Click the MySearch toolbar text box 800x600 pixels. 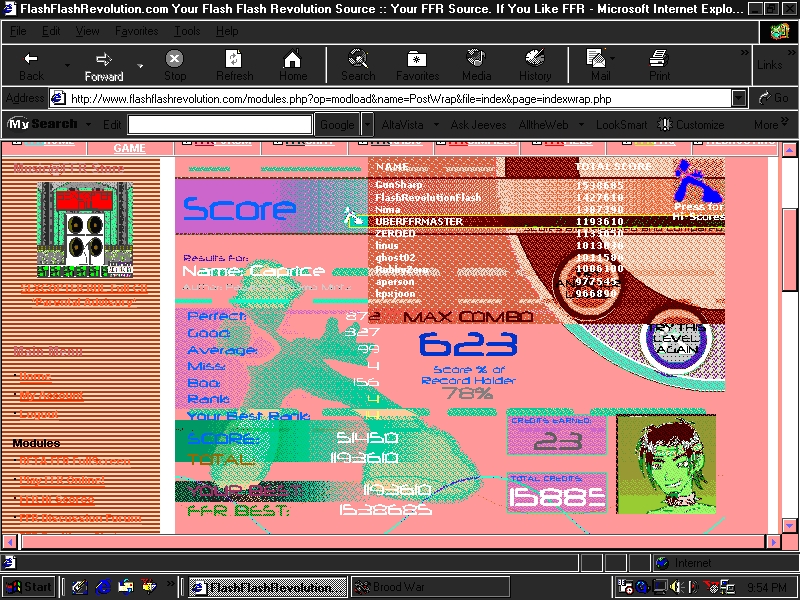click(x=220, y=124)
